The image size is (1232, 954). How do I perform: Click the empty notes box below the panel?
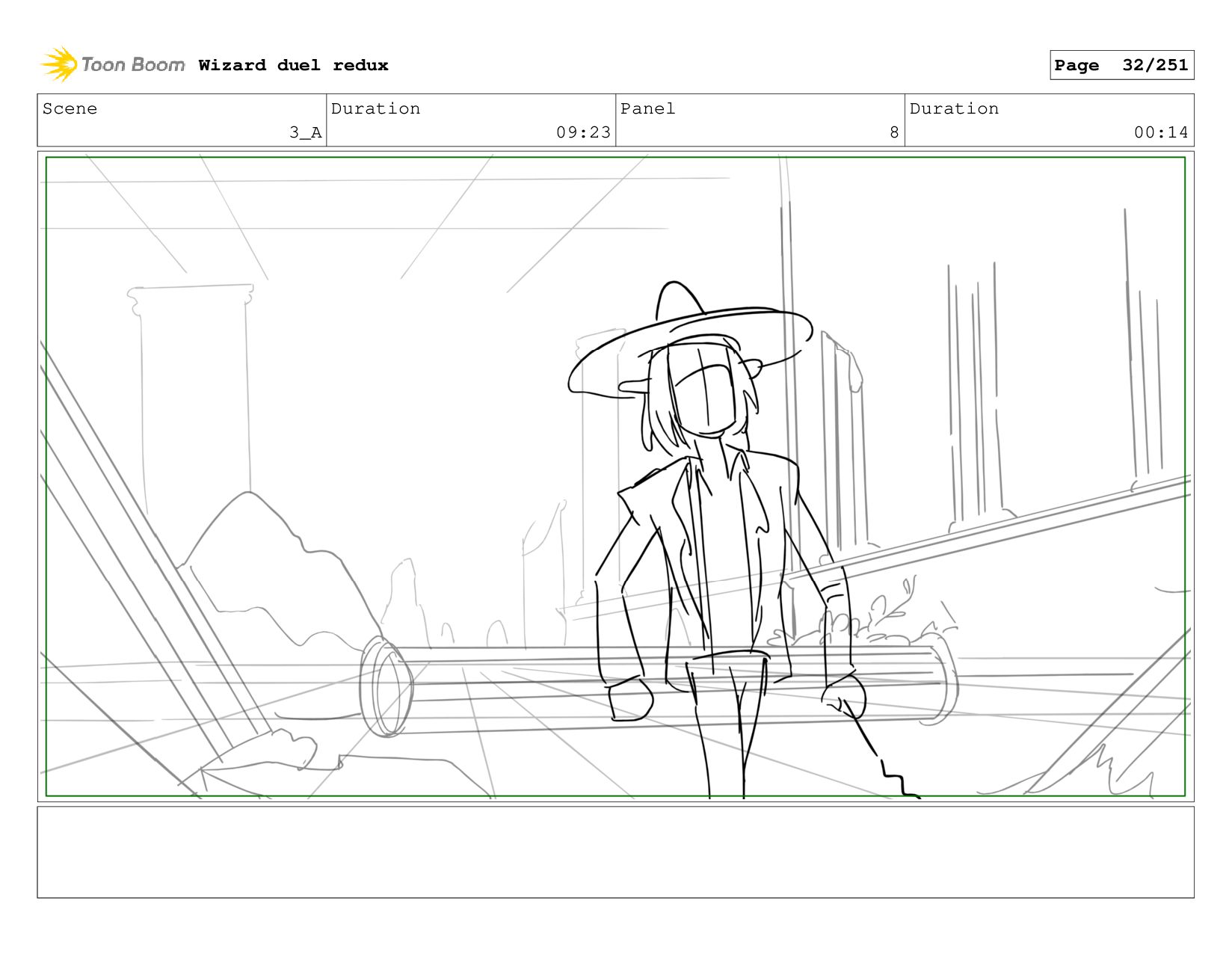click(615, 852)
